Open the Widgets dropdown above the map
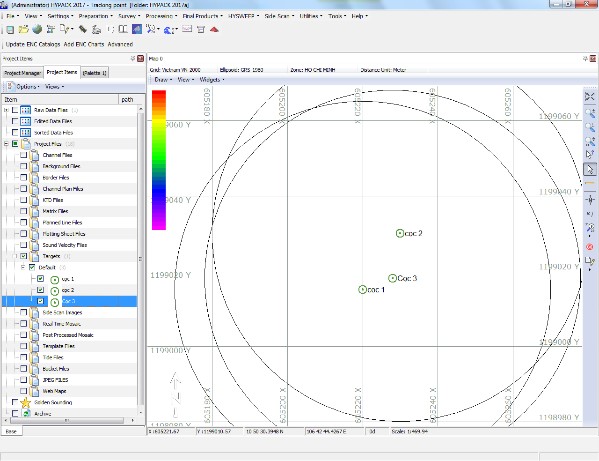The height and width of the screenshot is (461, 599). pyautogui.click(x=212, y=79)
